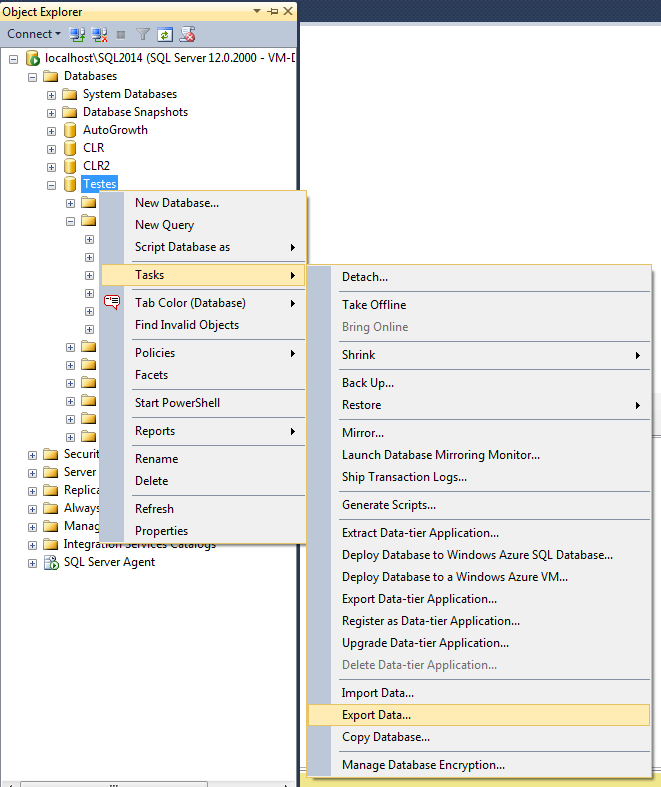Click New Query in context menu
Viewport: 661px width, 787px height.
(x=165, y=225)
